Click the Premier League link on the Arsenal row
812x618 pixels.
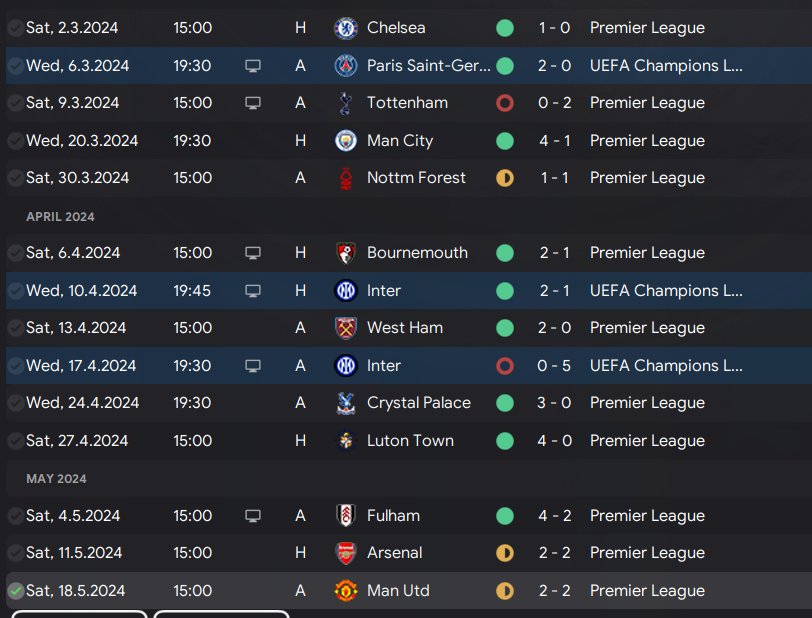(x=647, y=553)
